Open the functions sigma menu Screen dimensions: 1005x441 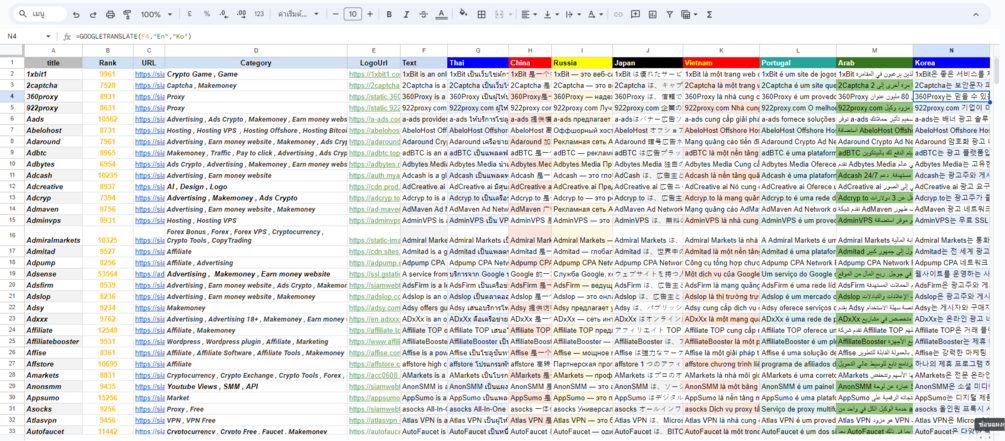click(710, 14)
